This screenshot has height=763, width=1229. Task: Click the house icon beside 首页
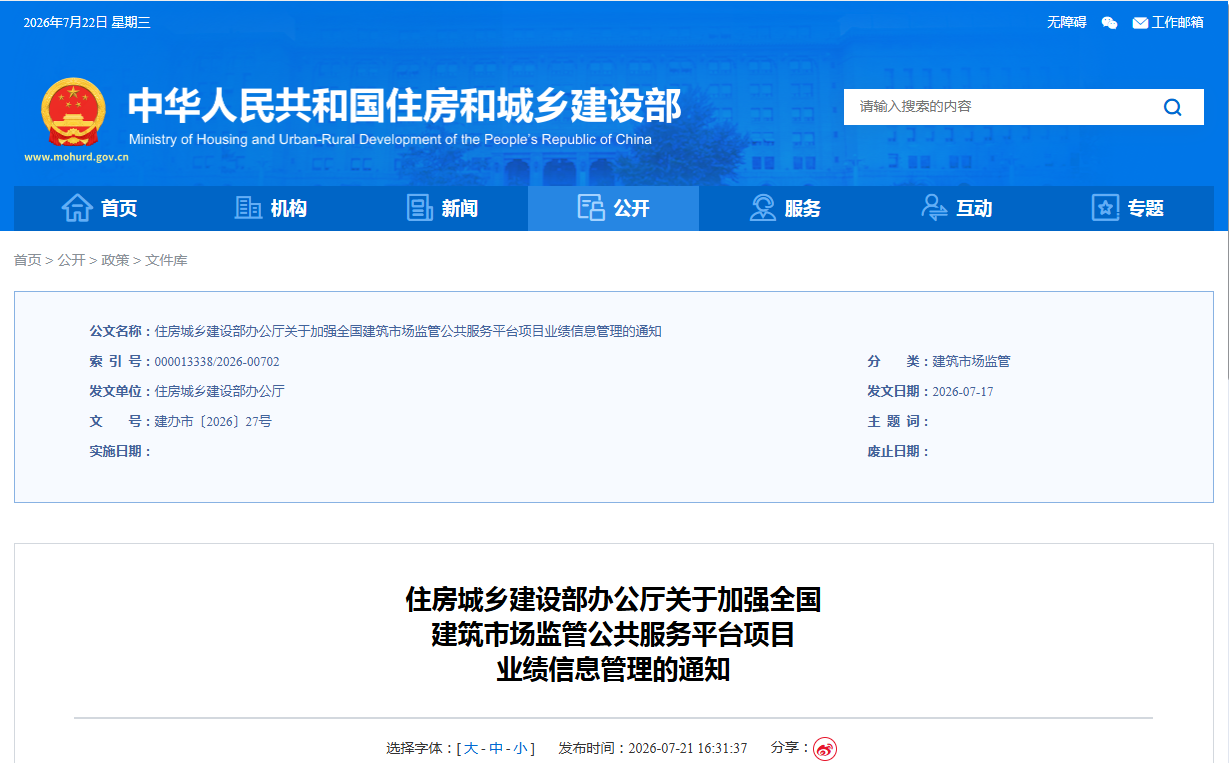click(77, 208)
